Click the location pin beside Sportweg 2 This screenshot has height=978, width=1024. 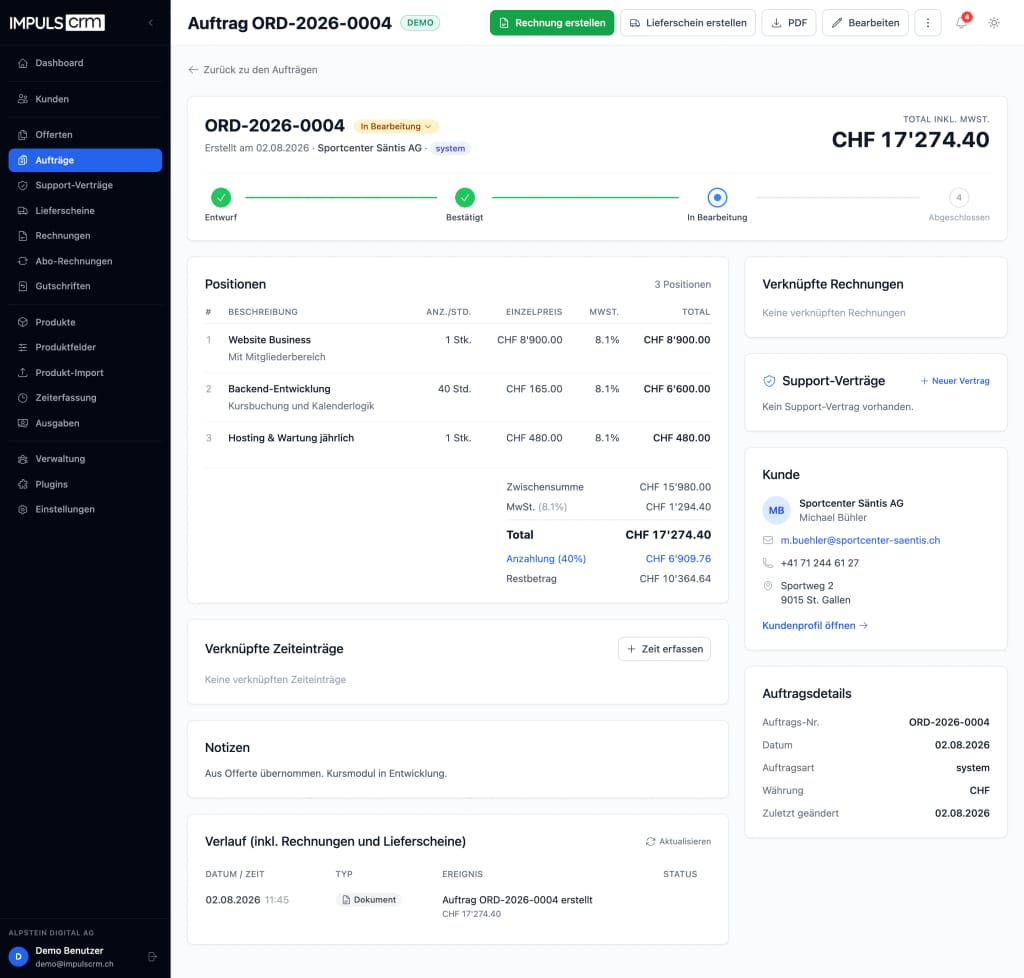tap(768, 586)
